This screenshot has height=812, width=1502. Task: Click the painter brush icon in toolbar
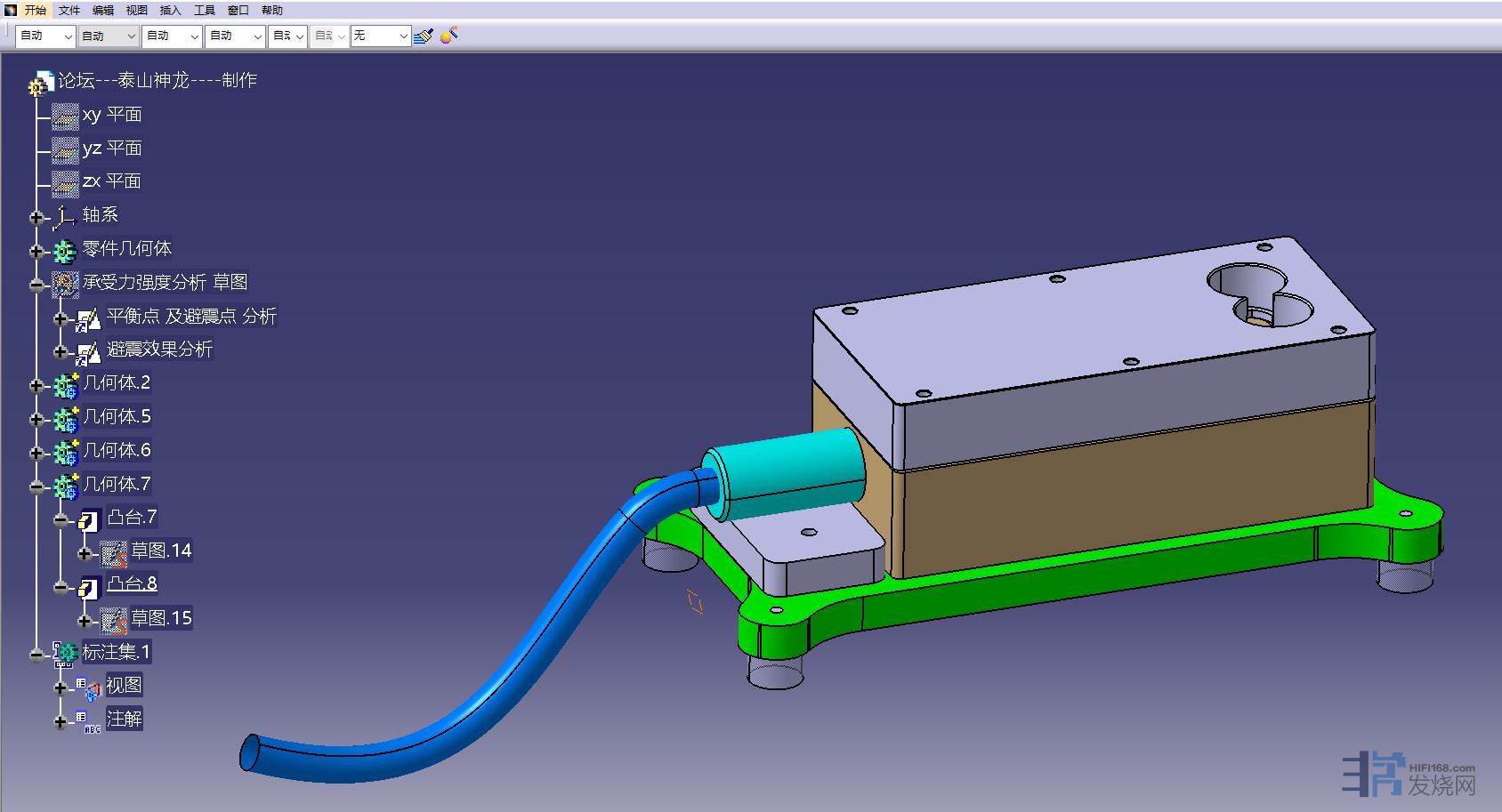click(424, 36)
